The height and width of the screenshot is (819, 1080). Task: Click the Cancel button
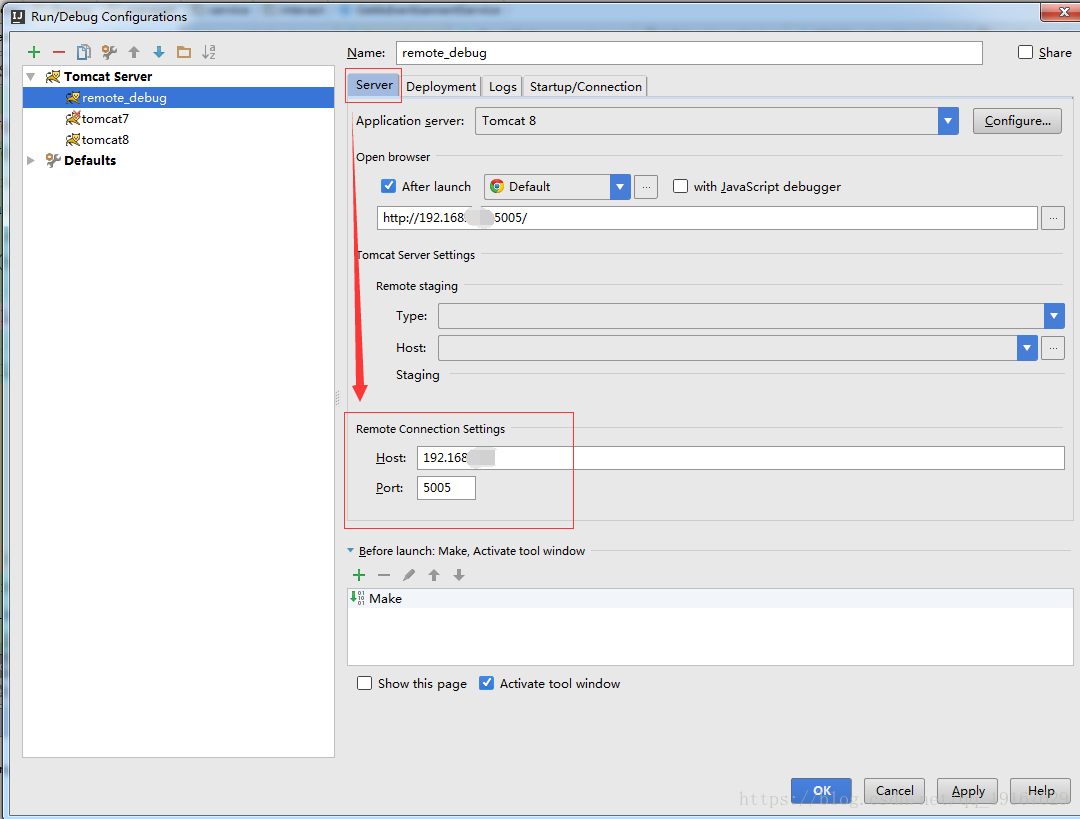(895, 791)
